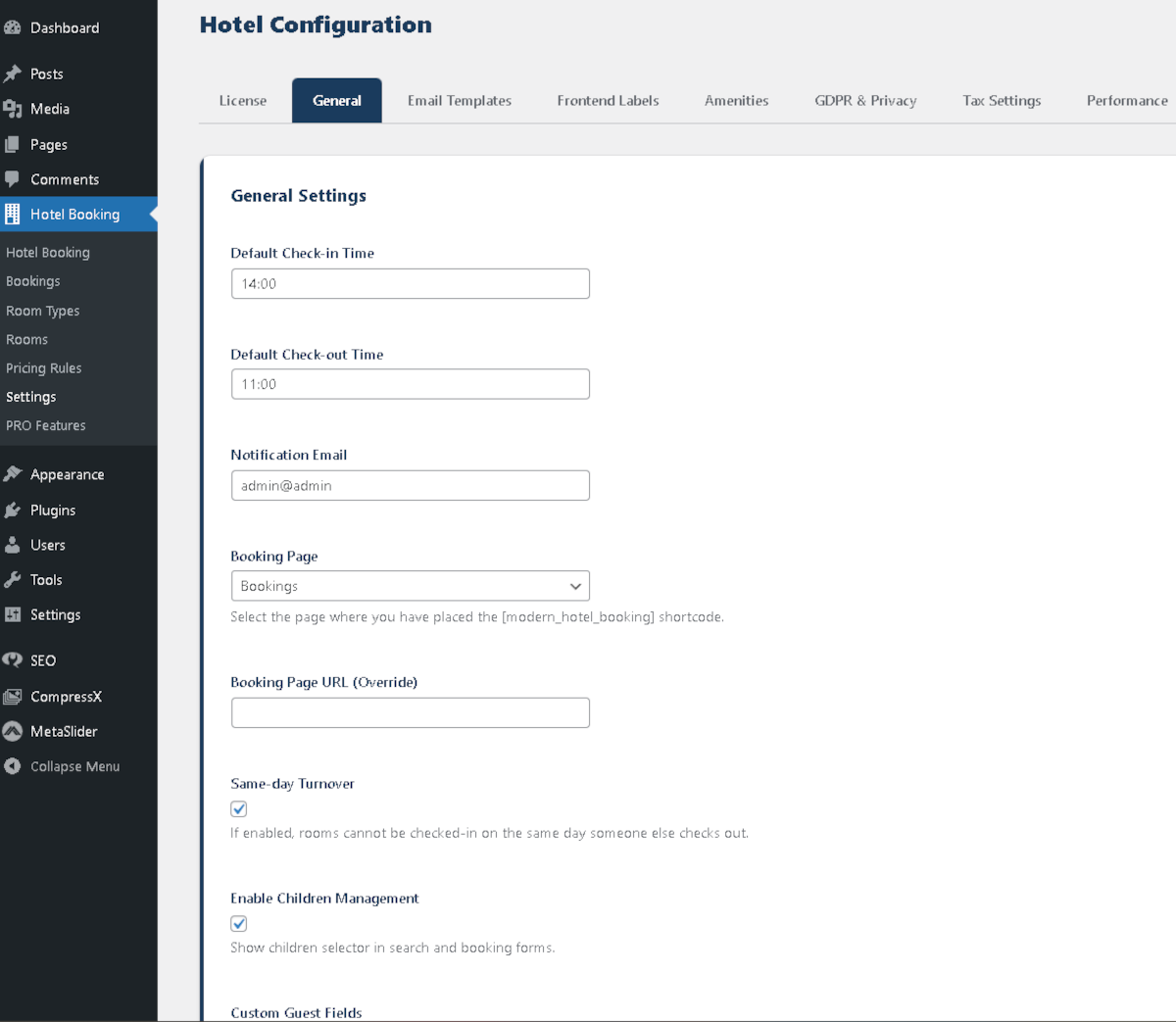Open the SEO sidebar icon

14,660
